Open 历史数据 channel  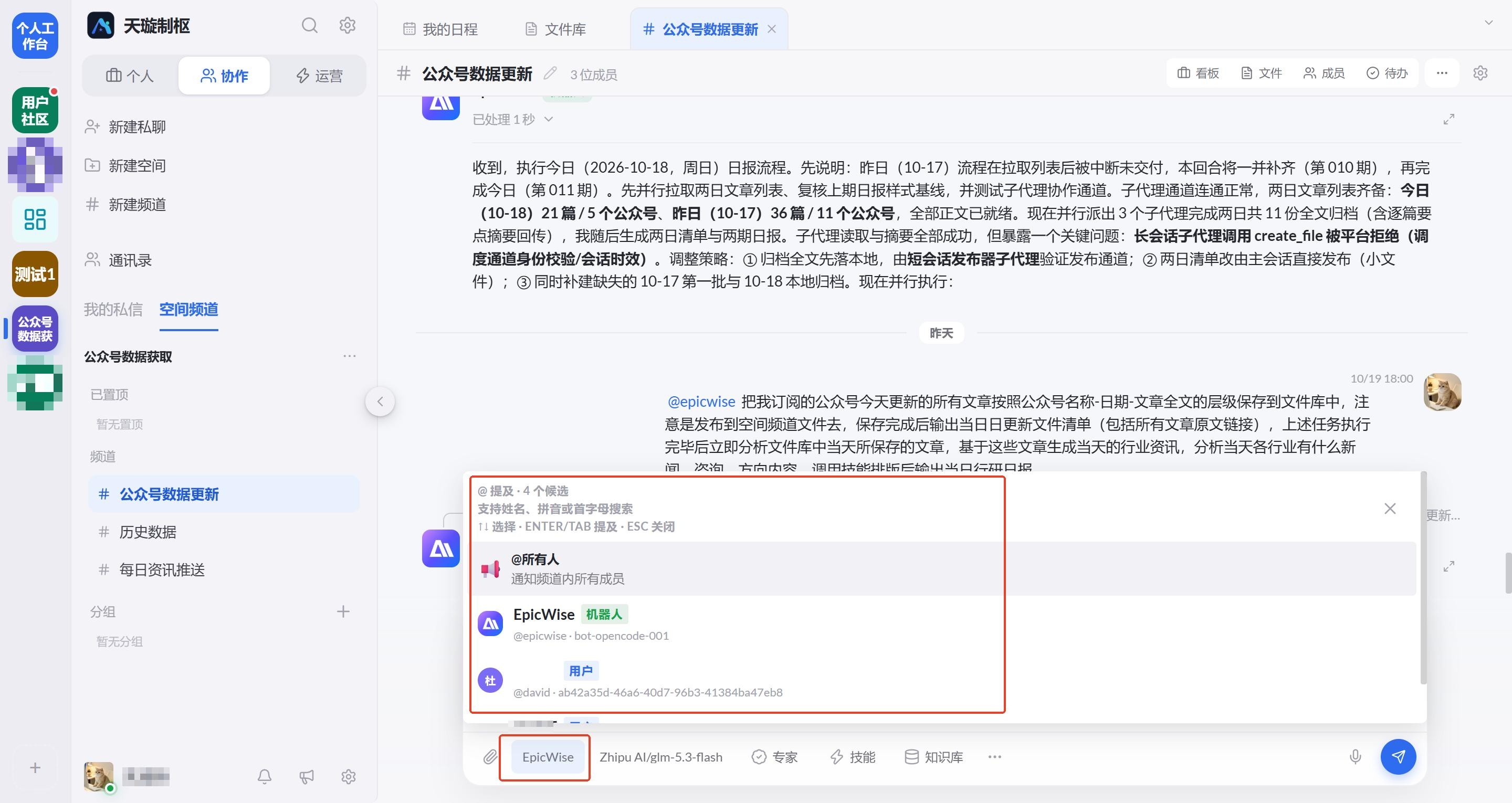pyautogui.click(x=224, y=532)
